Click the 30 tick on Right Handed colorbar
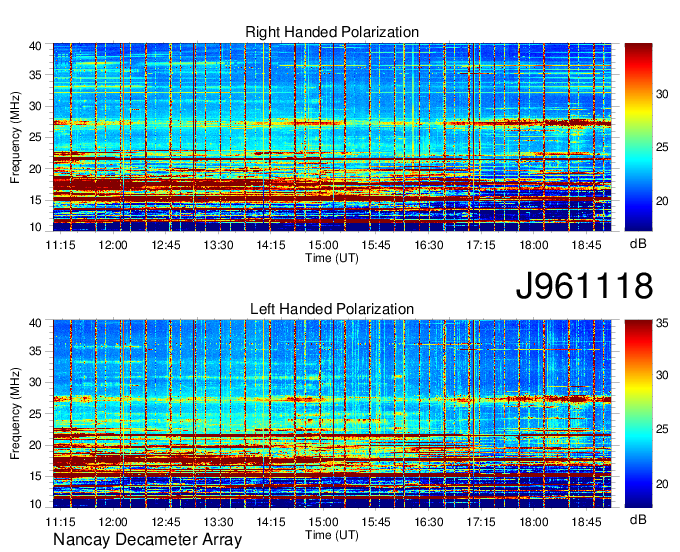 [x=662, y=94]
